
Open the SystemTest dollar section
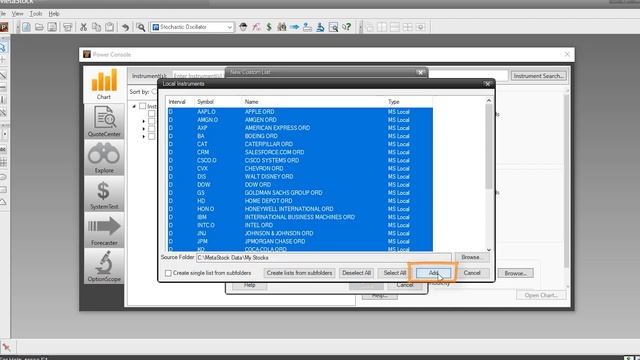point(104,194)
